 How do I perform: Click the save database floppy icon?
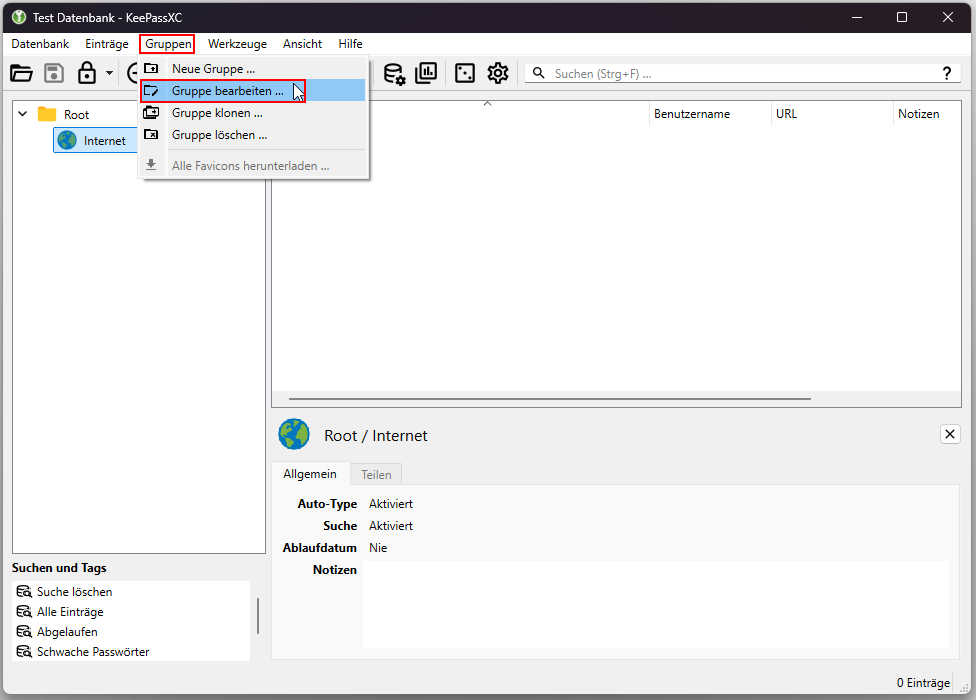(x=54, y=73)
